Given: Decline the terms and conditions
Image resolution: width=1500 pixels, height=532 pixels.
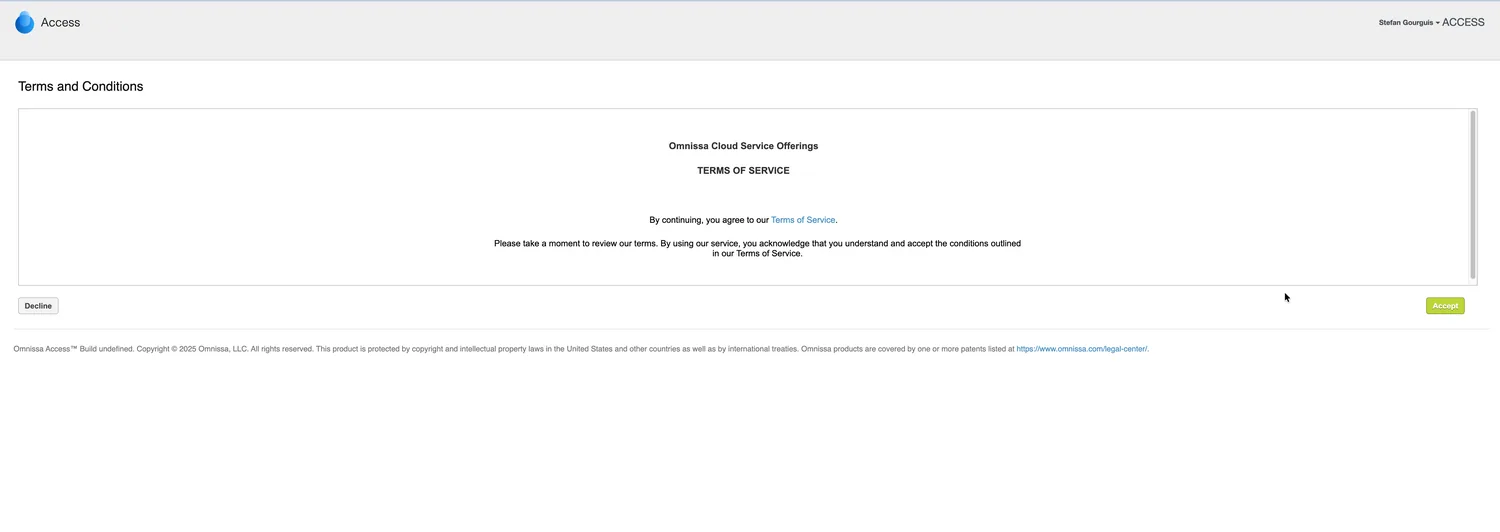Looking at the screenshot, I should click(x=38, y=306).
